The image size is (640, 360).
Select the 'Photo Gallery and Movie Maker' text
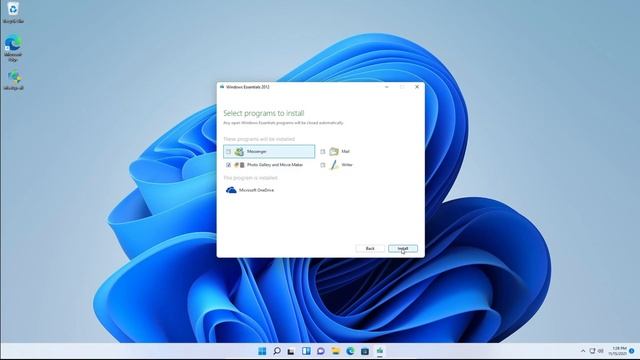(275, 165)
